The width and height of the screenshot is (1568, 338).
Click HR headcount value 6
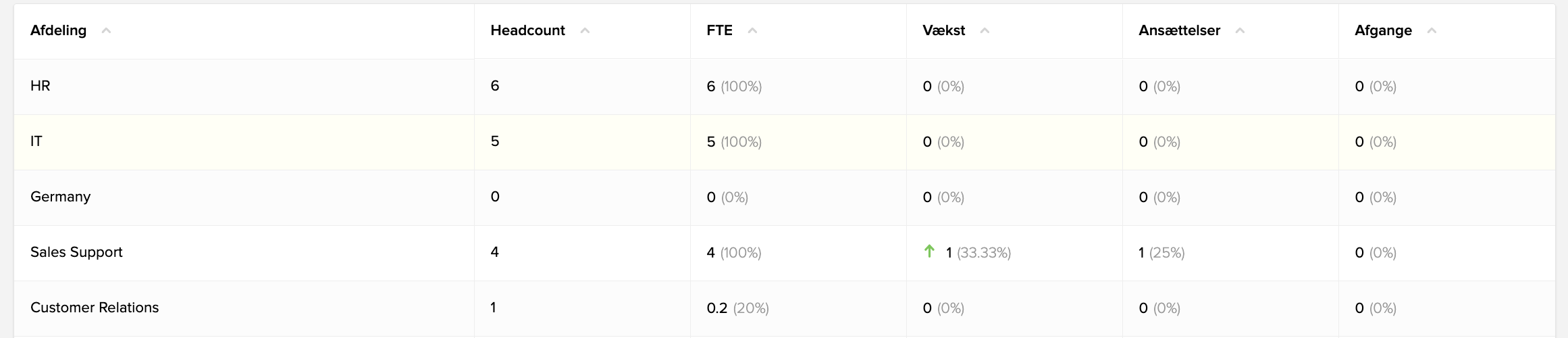495,86
